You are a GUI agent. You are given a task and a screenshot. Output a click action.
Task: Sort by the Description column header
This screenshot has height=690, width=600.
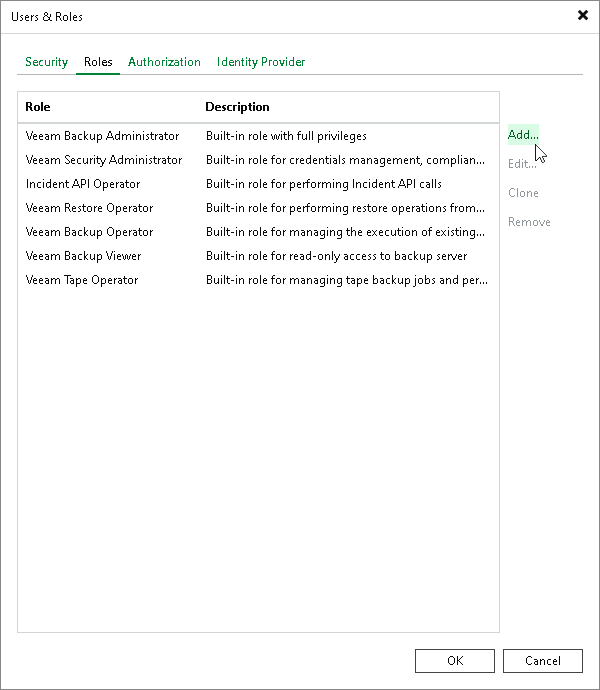click(x=237, y=107)
